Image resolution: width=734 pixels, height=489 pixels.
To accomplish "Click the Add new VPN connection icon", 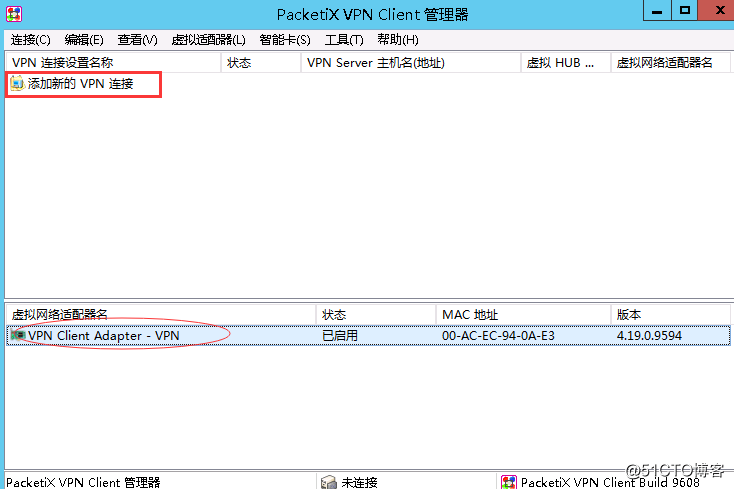I will point(17,83).
